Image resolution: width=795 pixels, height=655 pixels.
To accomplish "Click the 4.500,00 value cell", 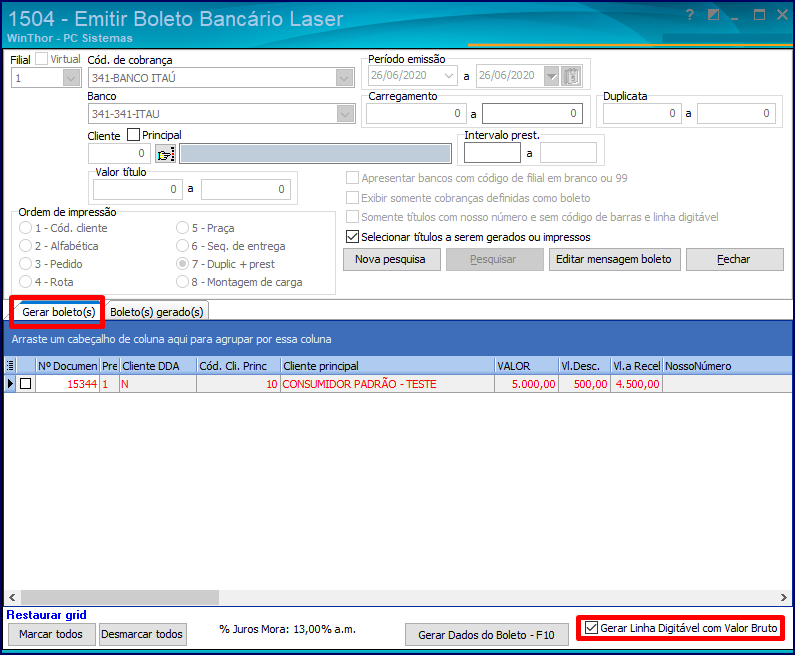I will pyautogui.click(x=636, y=384).
